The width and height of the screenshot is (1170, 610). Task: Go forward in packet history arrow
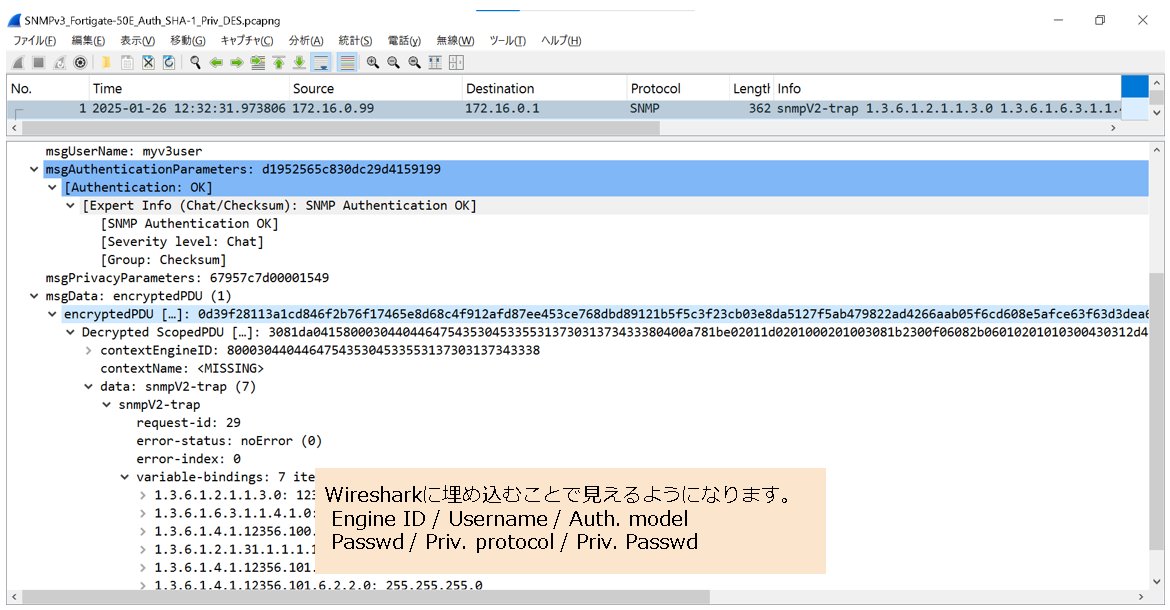click(237, 63)
